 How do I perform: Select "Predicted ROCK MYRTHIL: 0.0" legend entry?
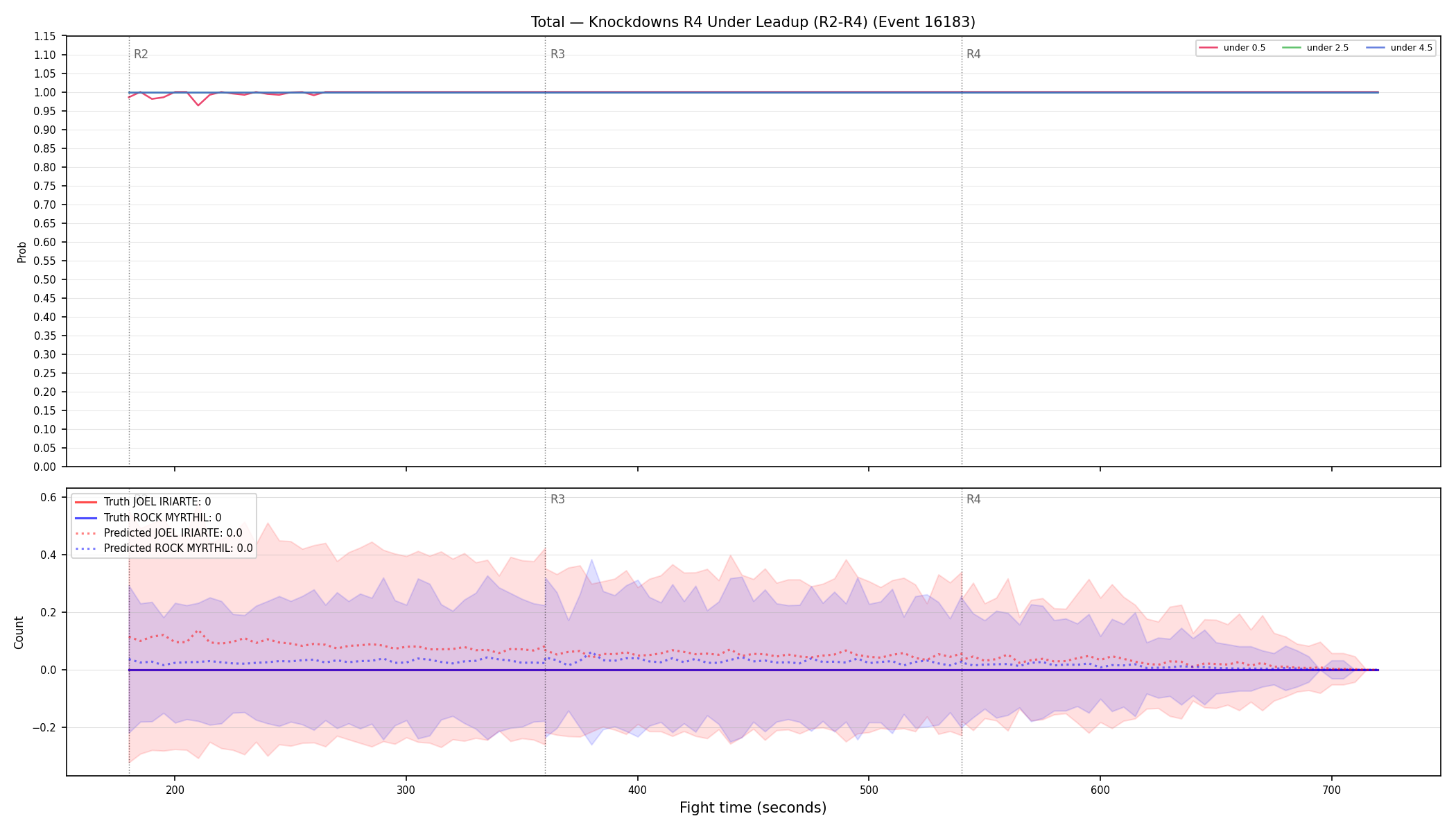(178, 548)
